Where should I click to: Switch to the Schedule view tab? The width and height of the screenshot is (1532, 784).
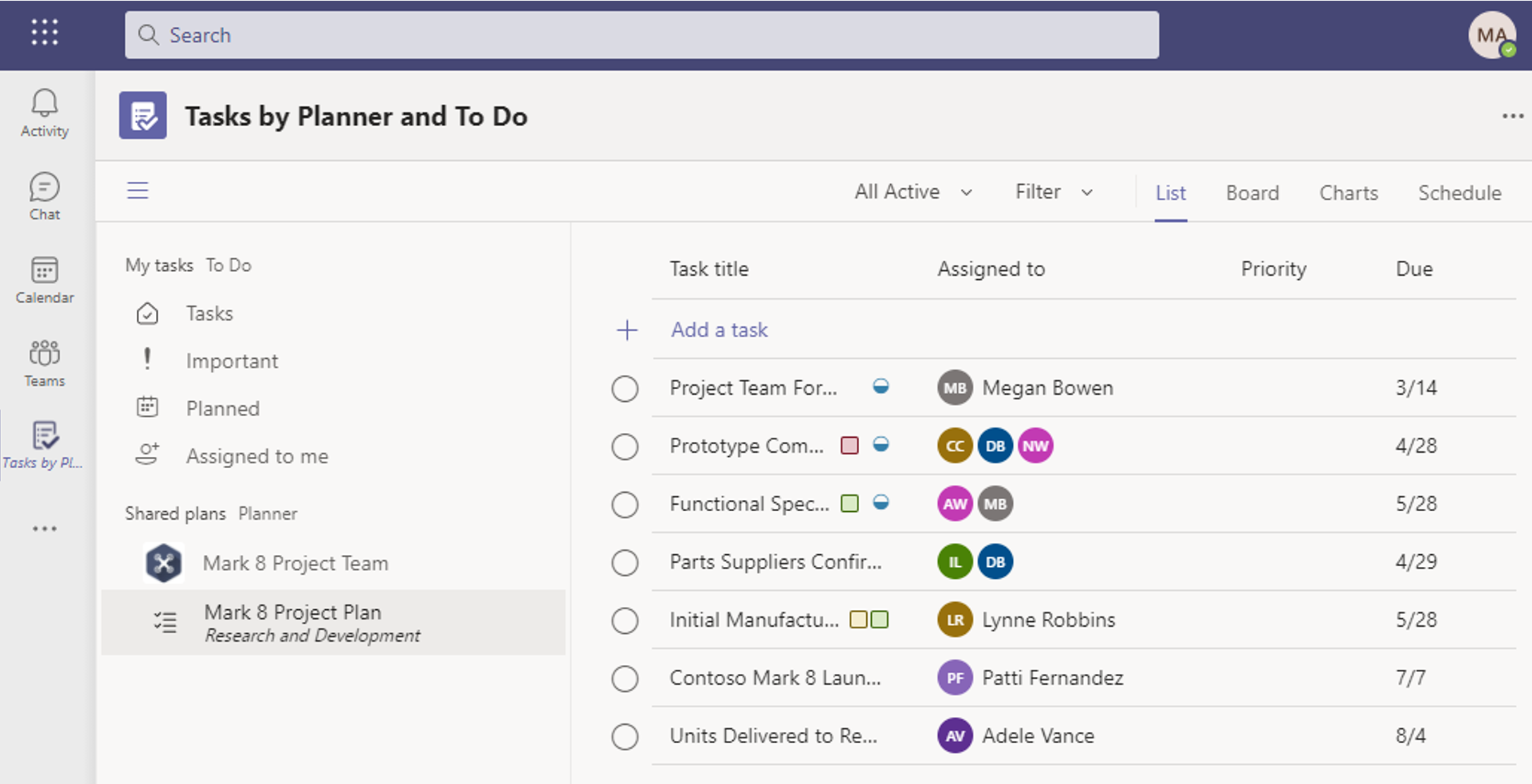(1459, 192)
